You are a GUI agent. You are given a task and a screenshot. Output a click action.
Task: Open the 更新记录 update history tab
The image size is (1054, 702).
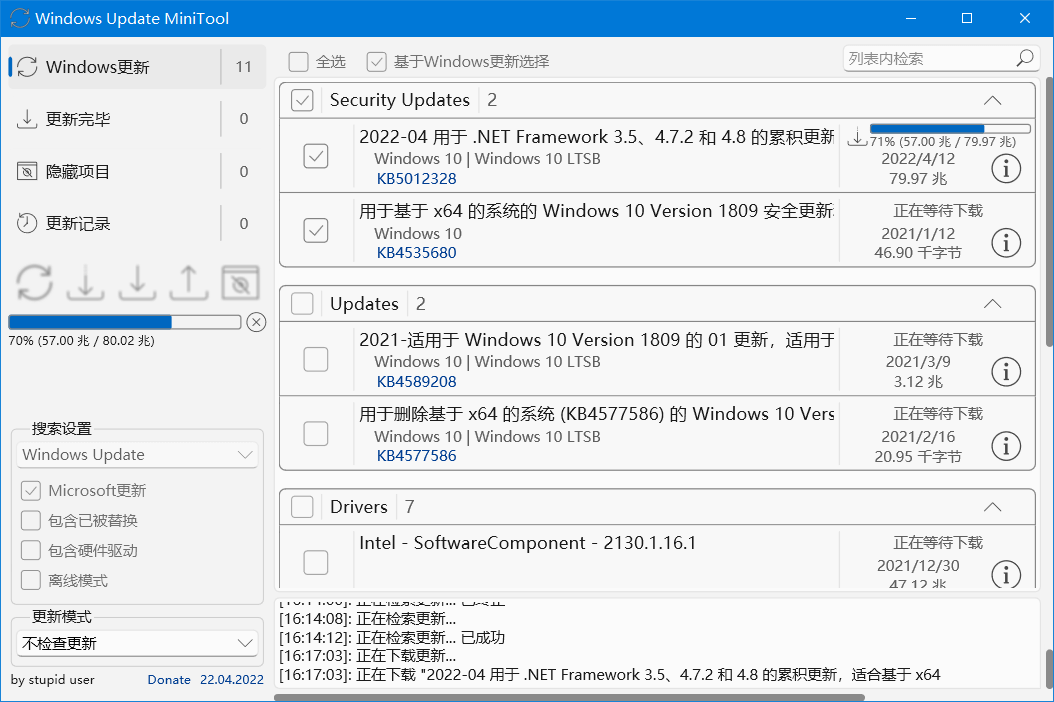pyautogui.click(x=137, y=223)
